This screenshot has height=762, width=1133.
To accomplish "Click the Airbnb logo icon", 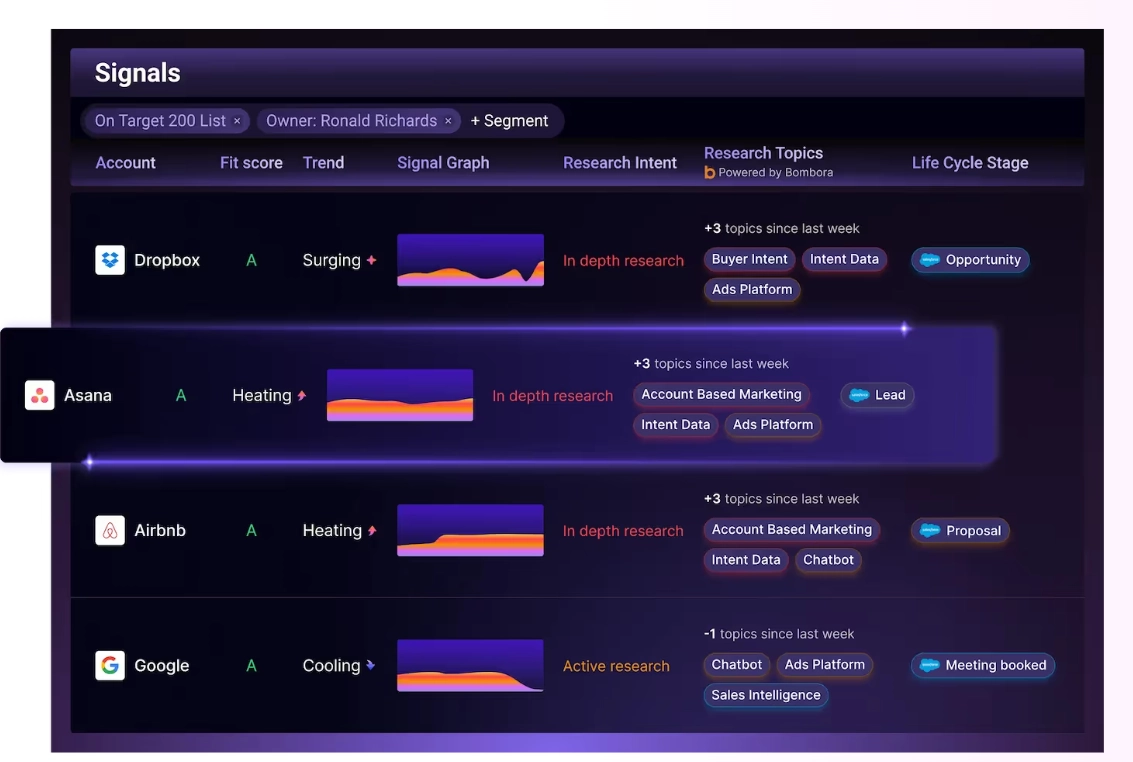I will tap(110, 530).
